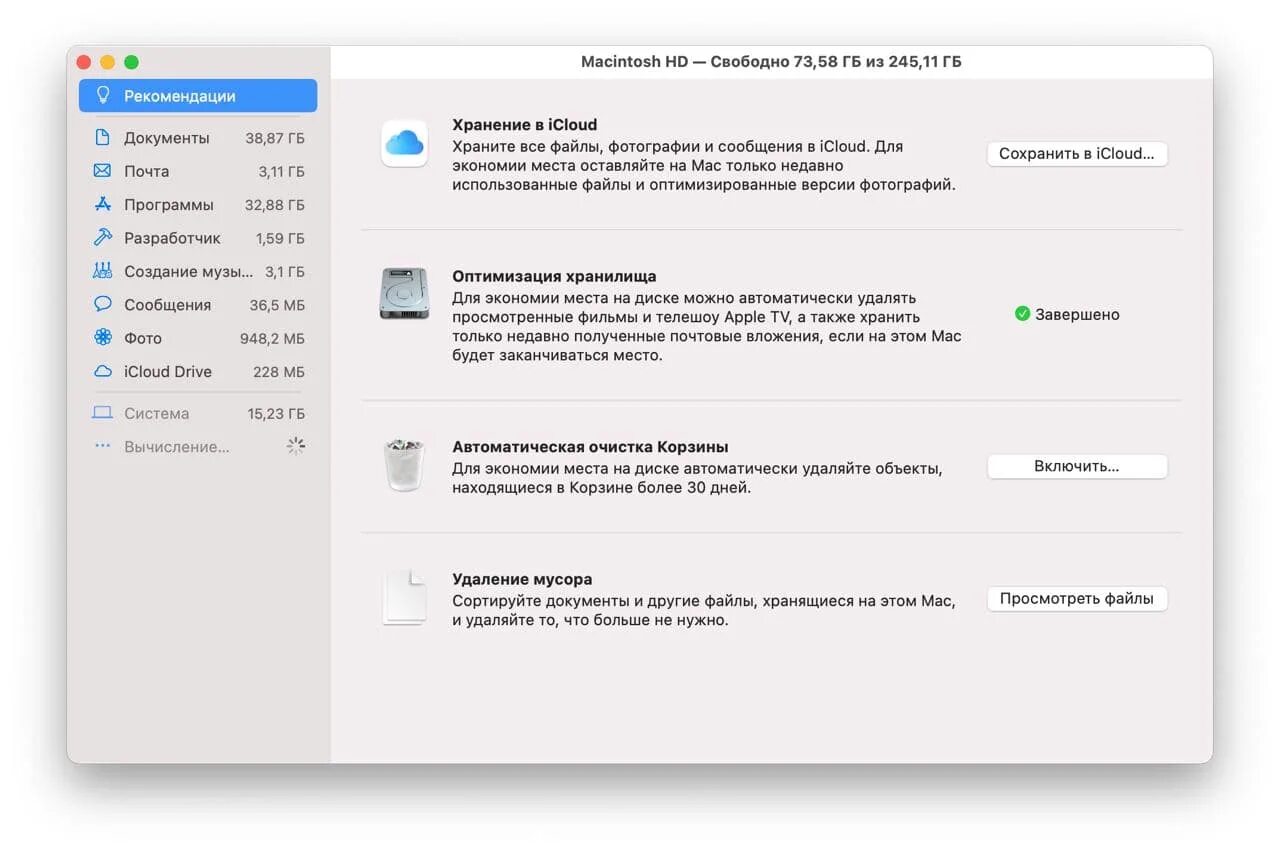Click the 32,88 ГБ Программы size
Screen dimensions: 1280x852
275,204
